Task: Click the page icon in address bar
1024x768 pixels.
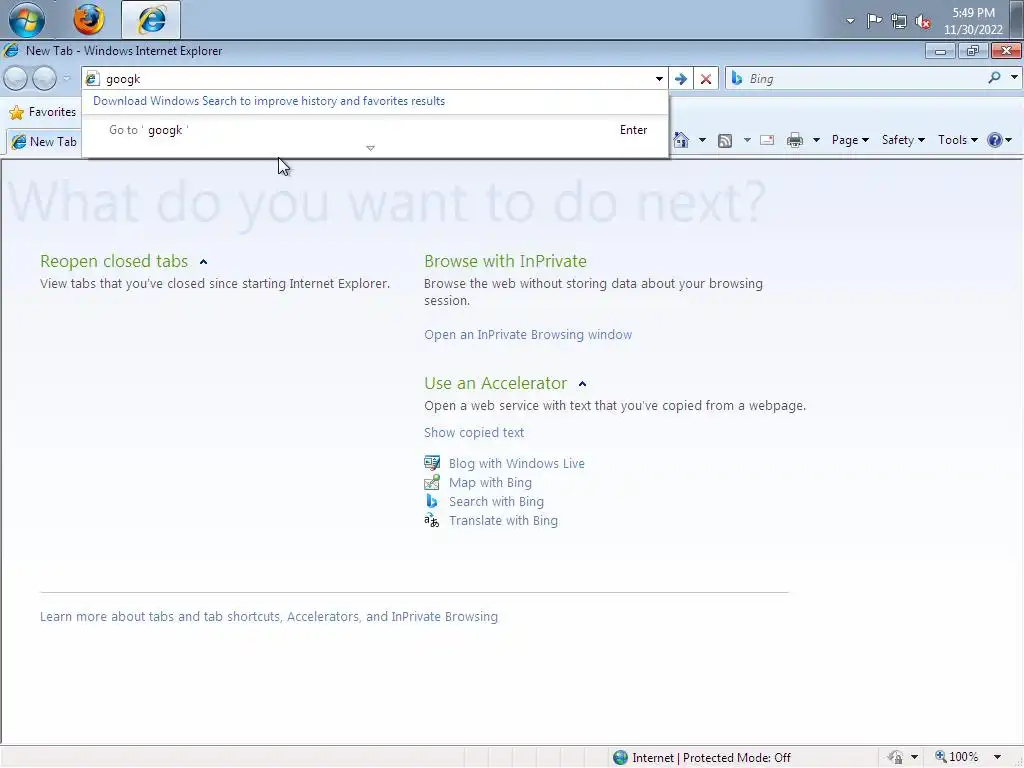Action: tap(93, 79)
